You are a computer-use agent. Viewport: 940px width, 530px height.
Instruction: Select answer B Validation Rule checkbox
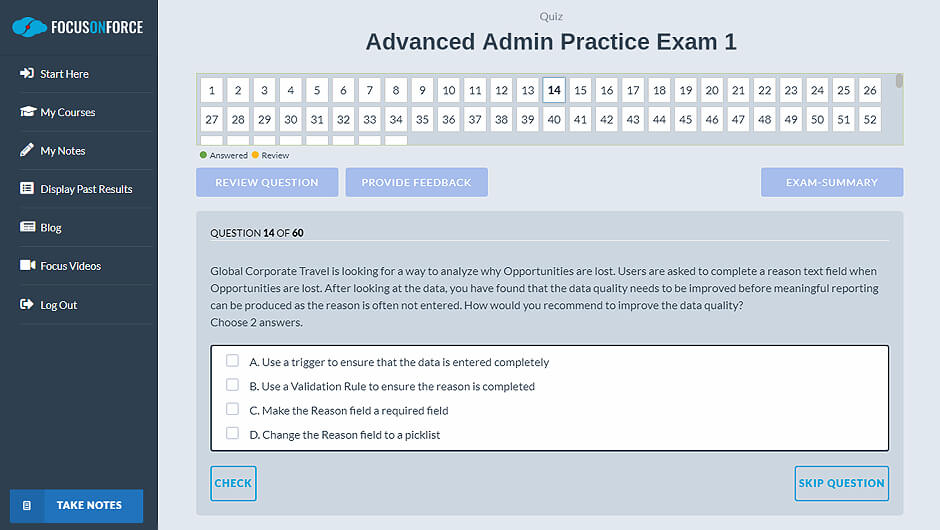click(x=233, y=385)
